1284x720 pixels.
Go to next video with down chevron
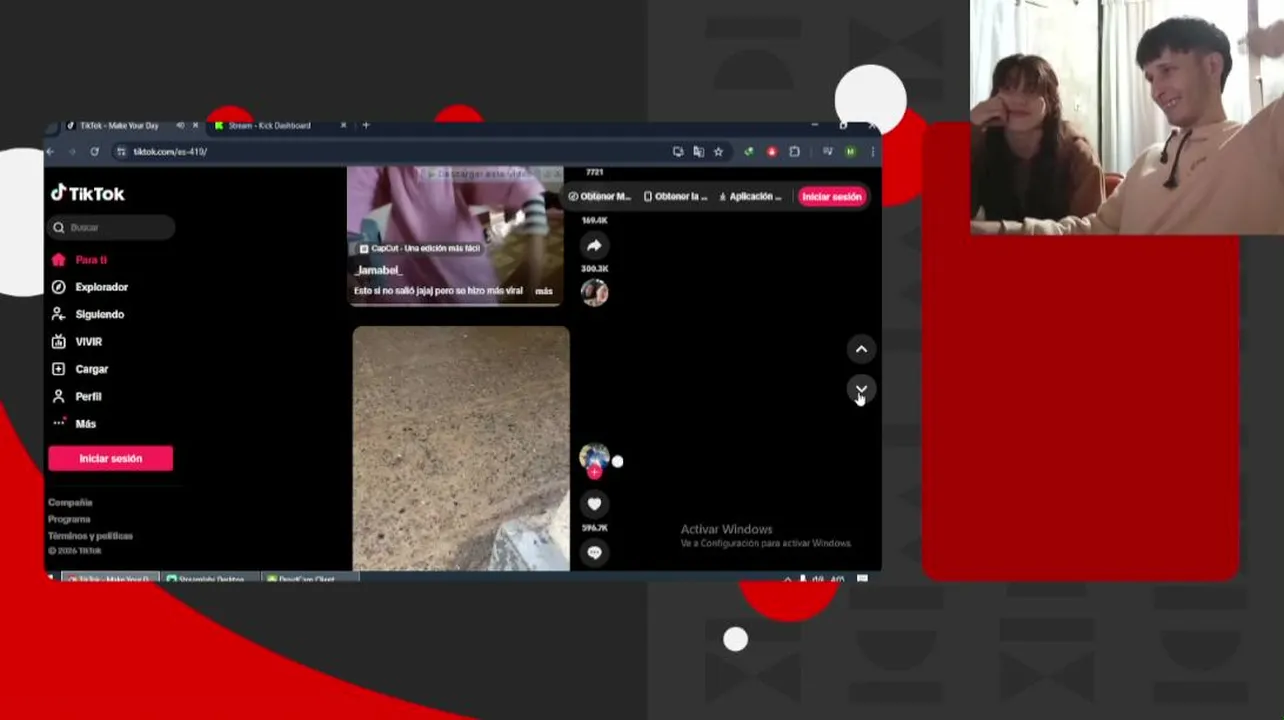[861, 389]
